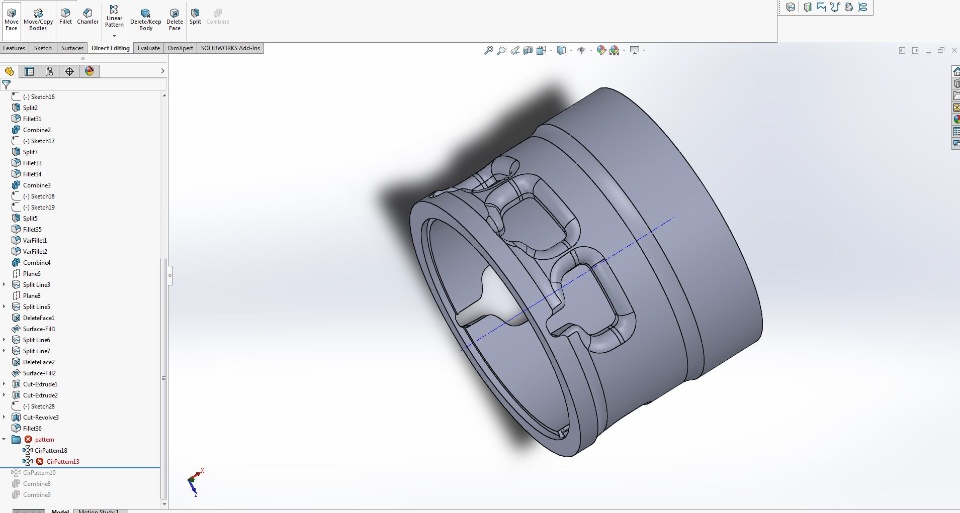Select the Delete/Keep Body tool
960x513 pixels.
(146, 19)
